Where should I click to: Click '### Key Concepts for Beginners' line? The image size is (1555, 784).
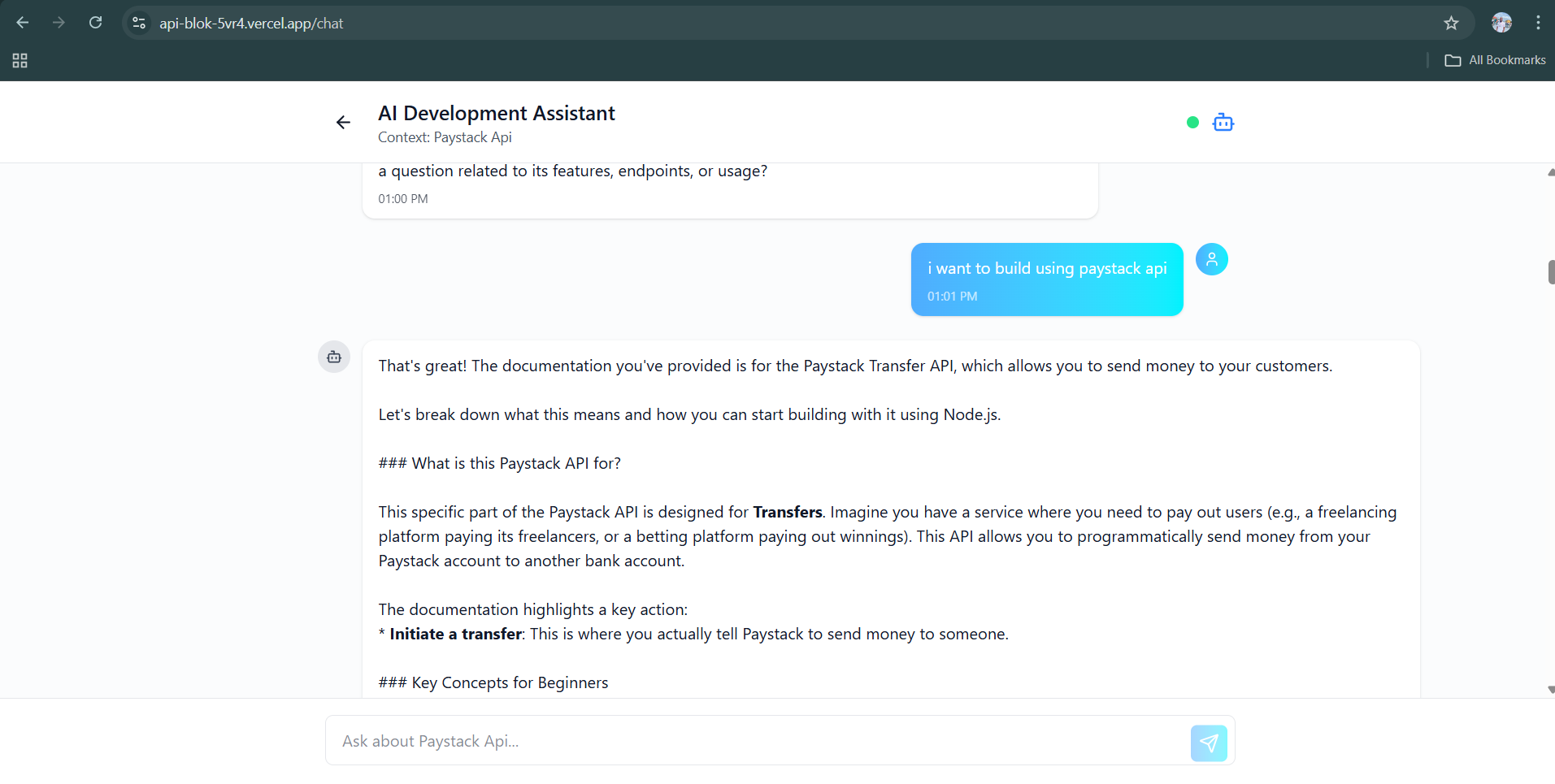(x=493, y=682)
